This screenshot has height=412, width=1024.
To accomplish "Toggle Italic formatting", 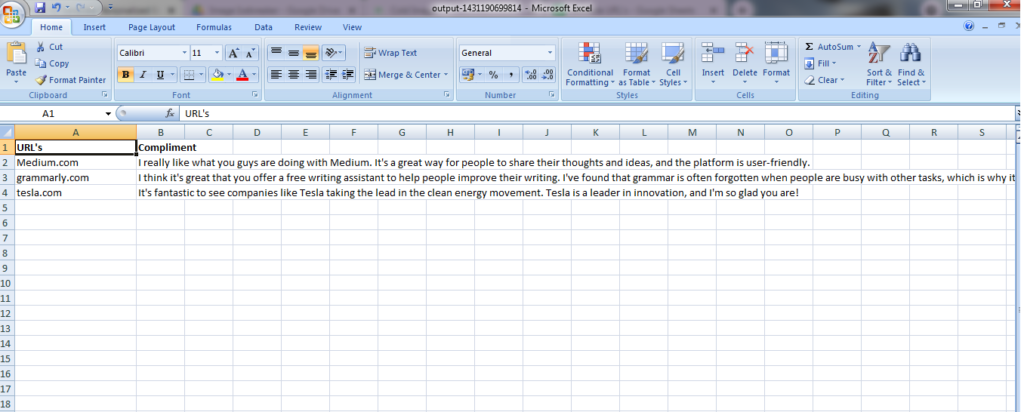I will tap(142, 74).
